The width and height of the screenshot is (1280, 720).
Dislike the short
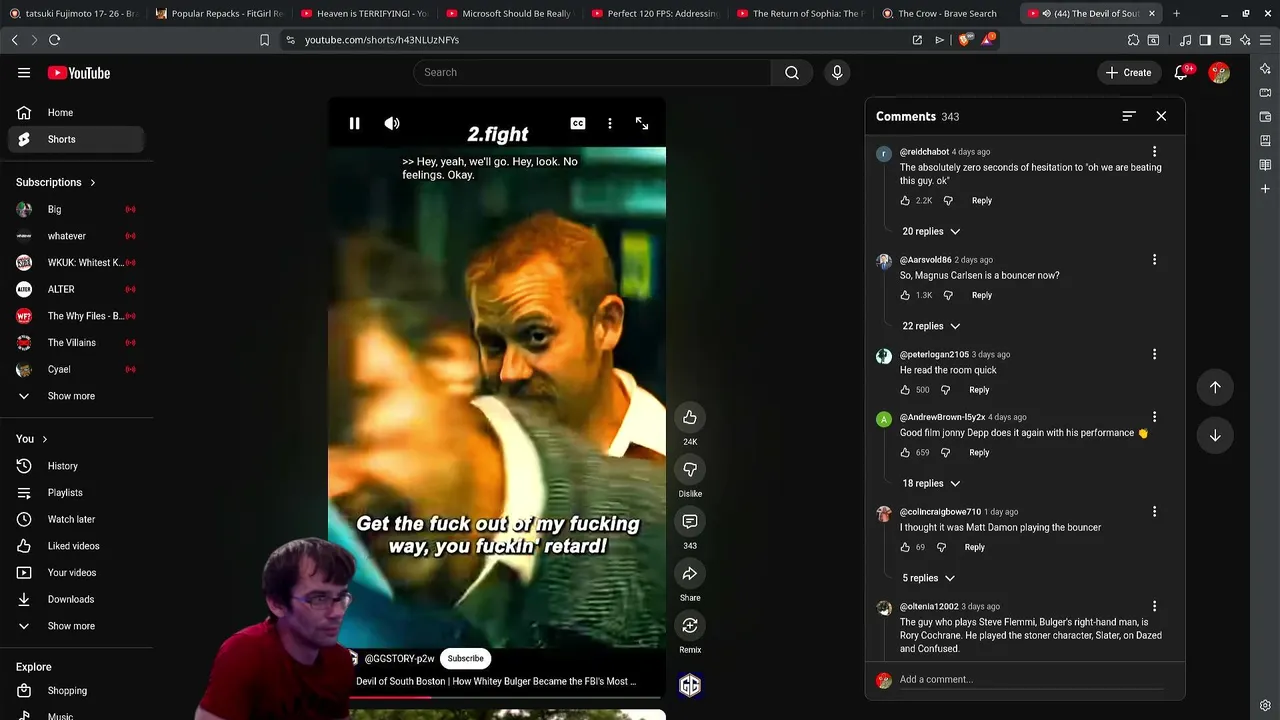click(x=690, y=469)
